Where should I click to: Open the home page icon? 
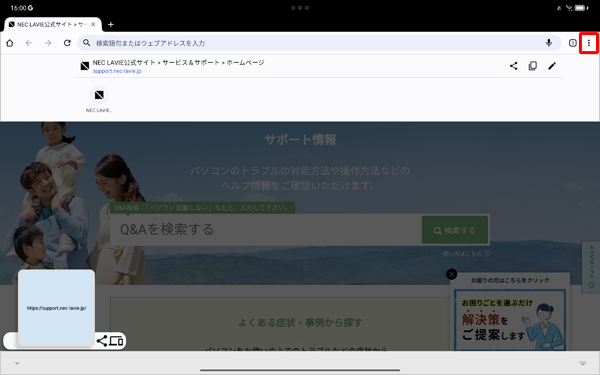coord(10,43)
